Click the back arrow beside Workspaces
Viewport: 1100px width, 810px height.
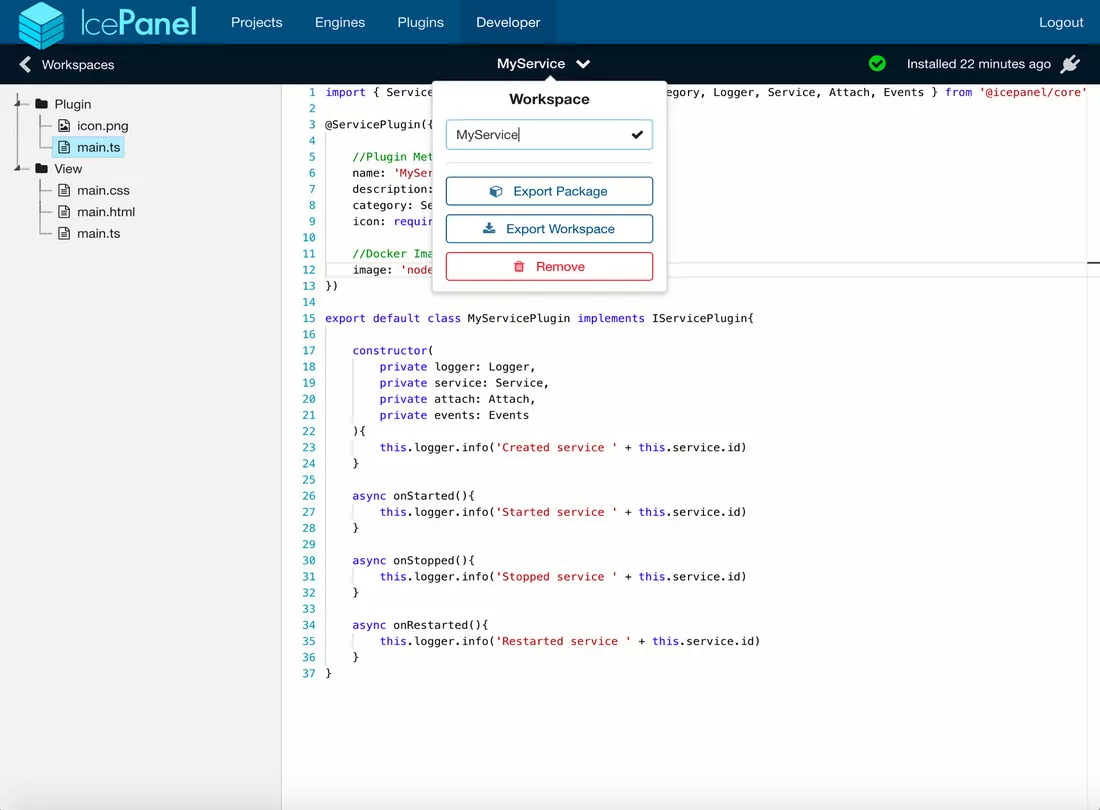pyautogui.click(x=23, y=62)
